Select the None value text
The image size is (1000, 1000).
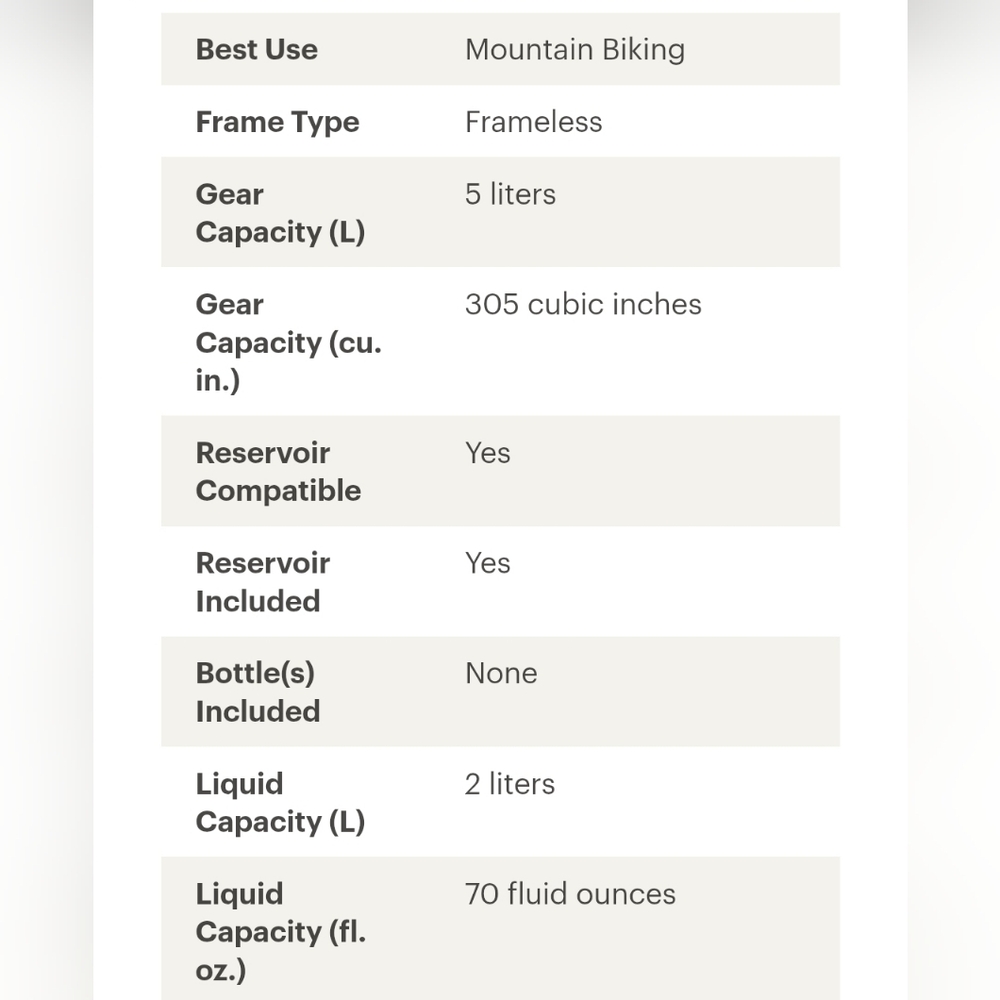501,673
